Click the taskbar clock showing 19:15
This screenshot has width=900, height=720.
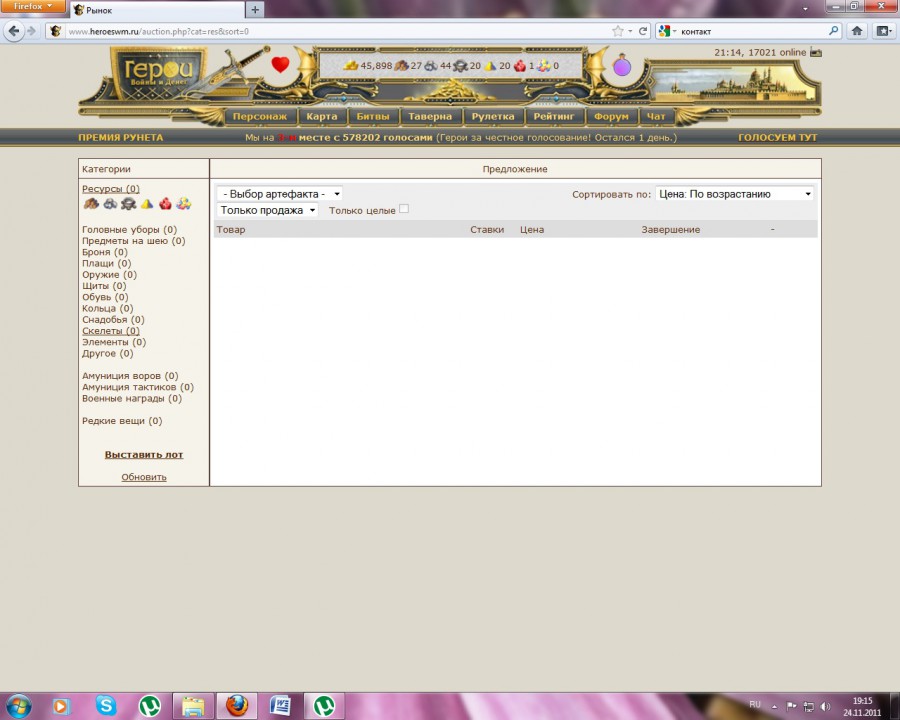click(862, 706)
